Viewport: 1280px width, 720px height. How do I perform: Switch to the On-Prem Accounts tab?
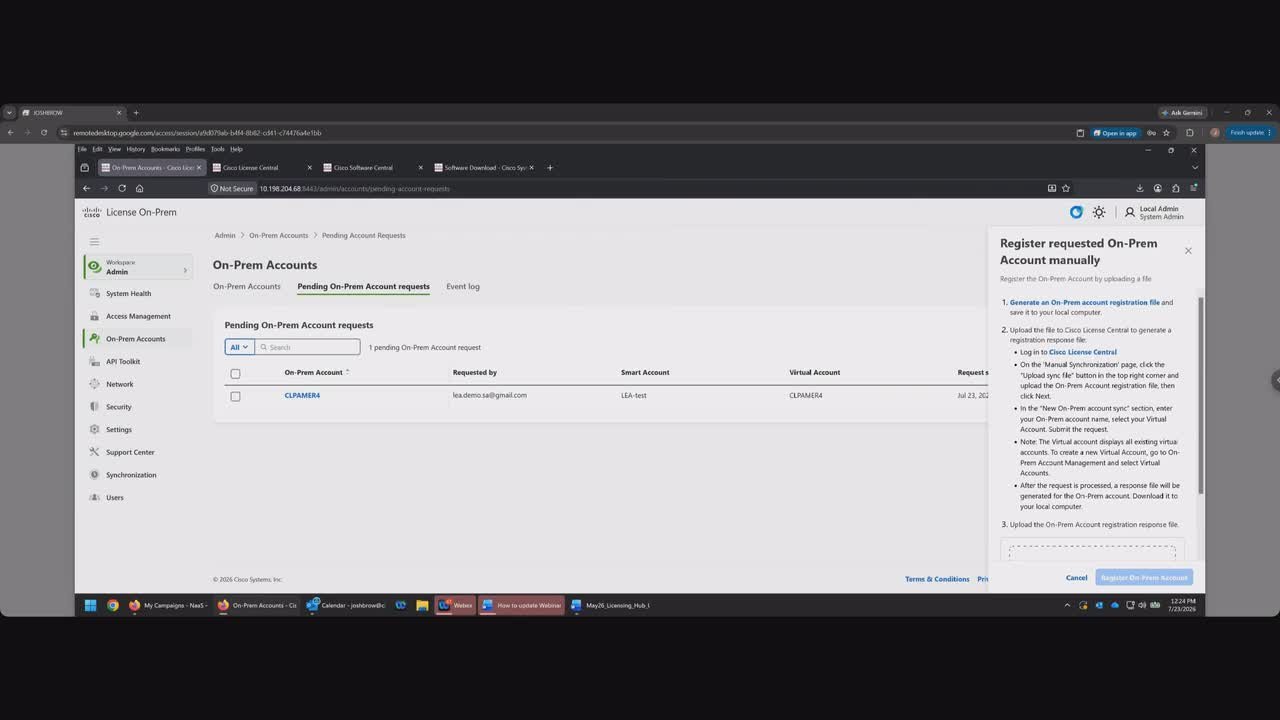tap(247, 287)
